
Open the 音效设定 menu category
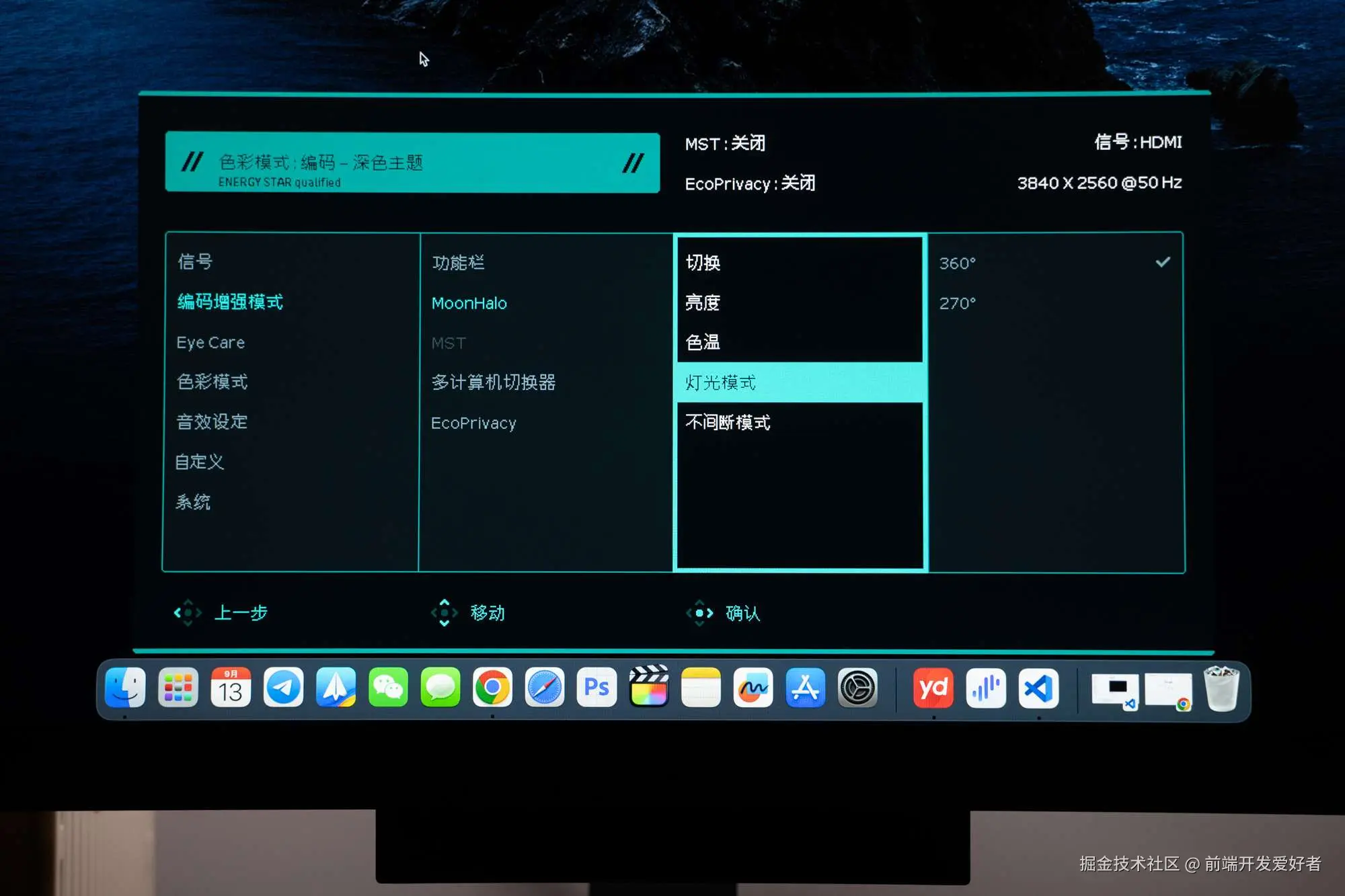point(212,422)
